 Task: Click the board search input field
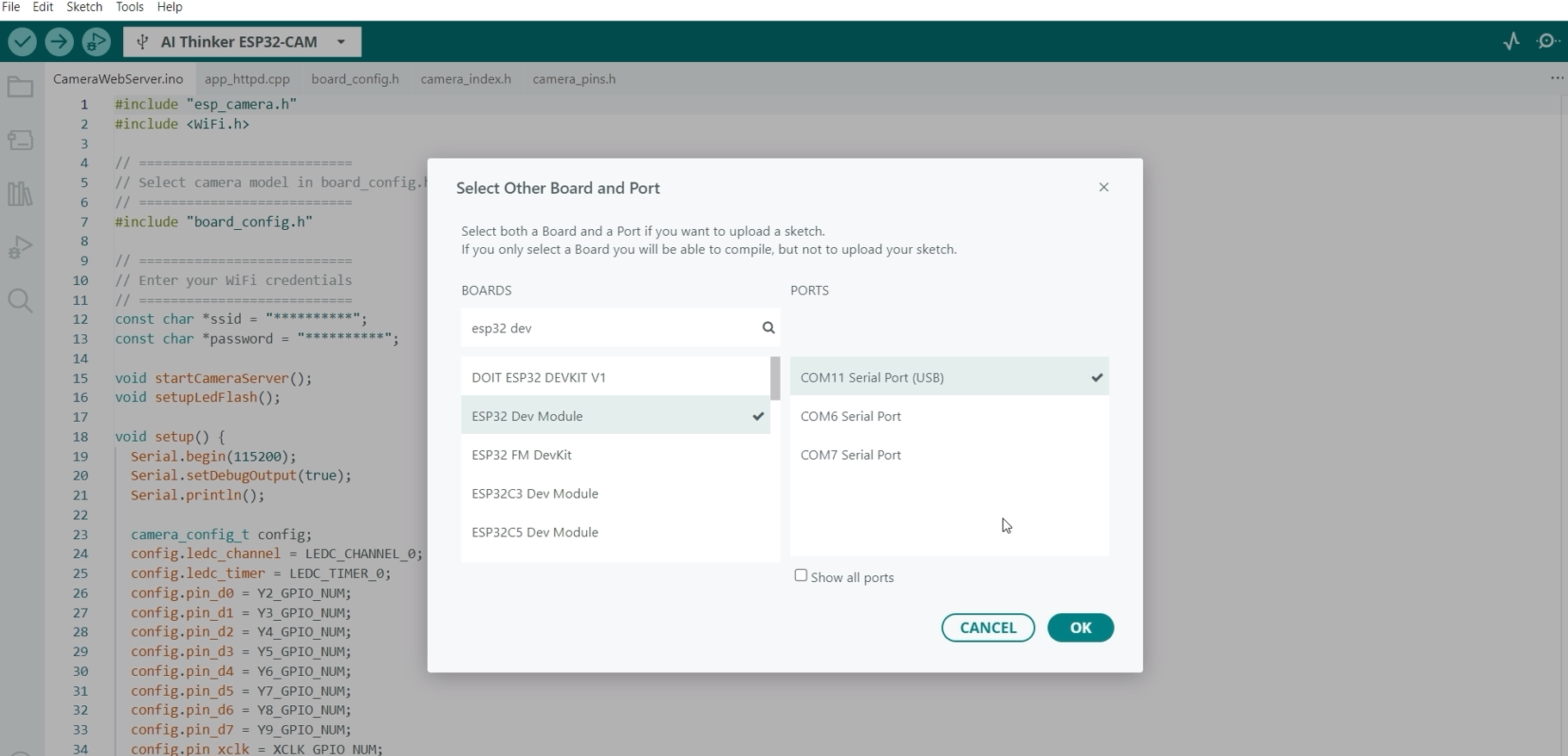click(x=611, y=328)
